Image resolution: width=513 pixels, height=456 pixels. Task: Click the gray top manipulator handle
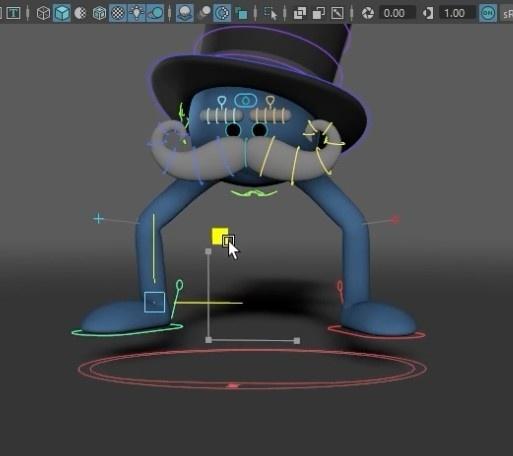(x=208, y=251)
